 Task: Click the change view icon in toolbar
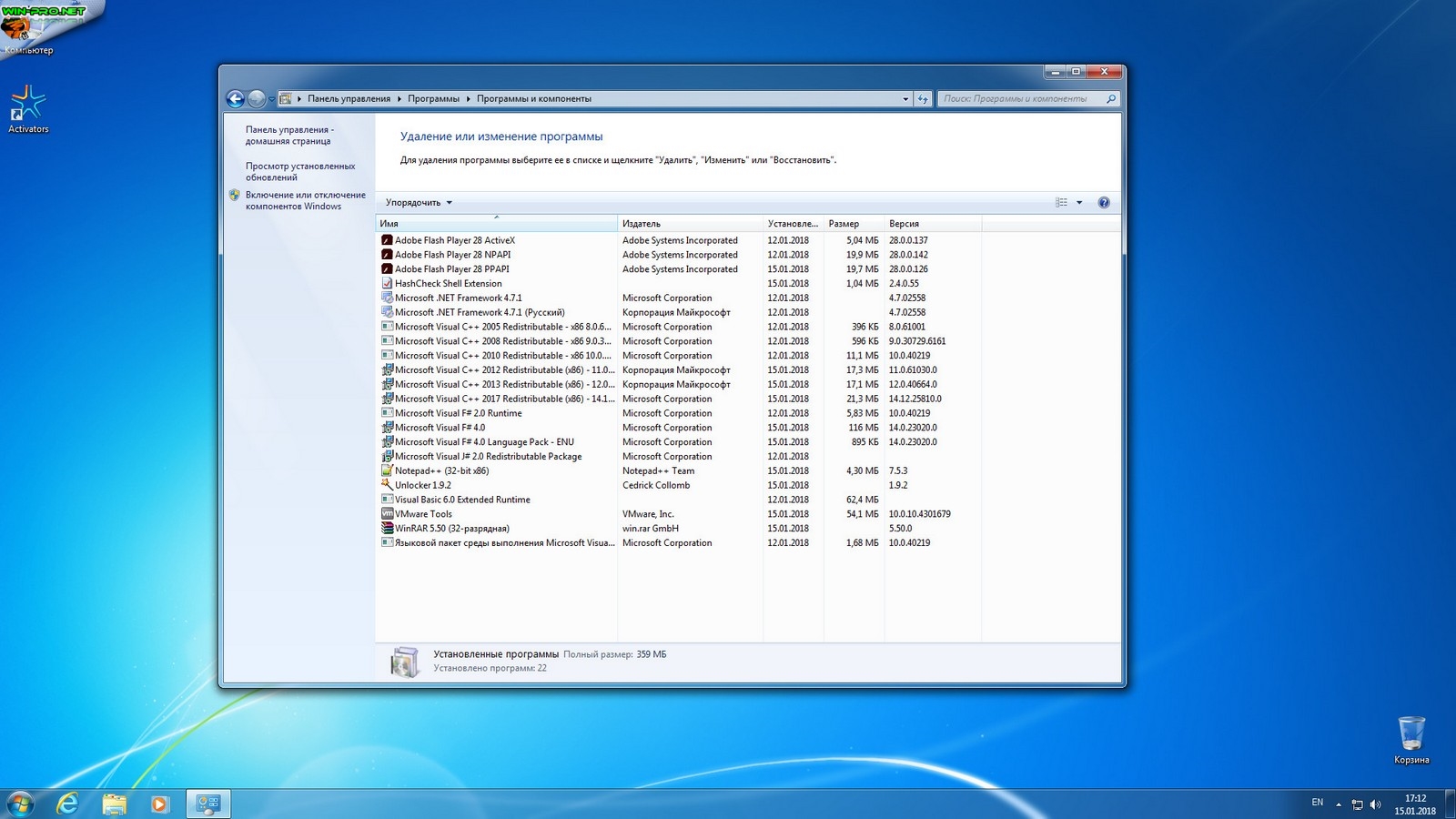[1061, 203]
